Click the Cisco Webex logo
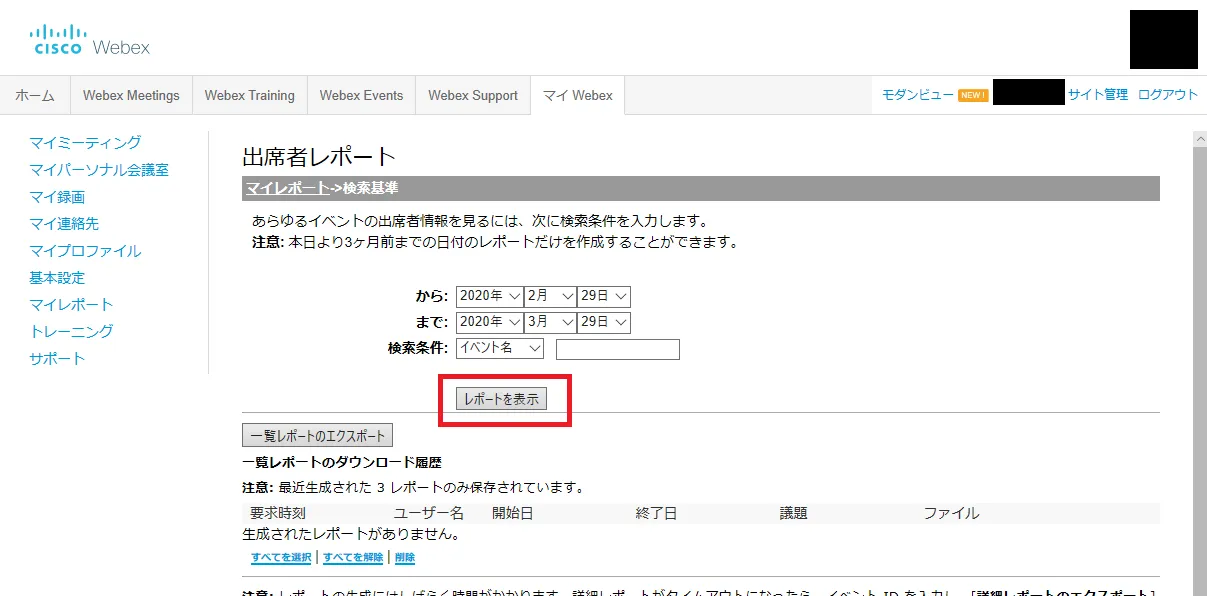 (90, 40)
